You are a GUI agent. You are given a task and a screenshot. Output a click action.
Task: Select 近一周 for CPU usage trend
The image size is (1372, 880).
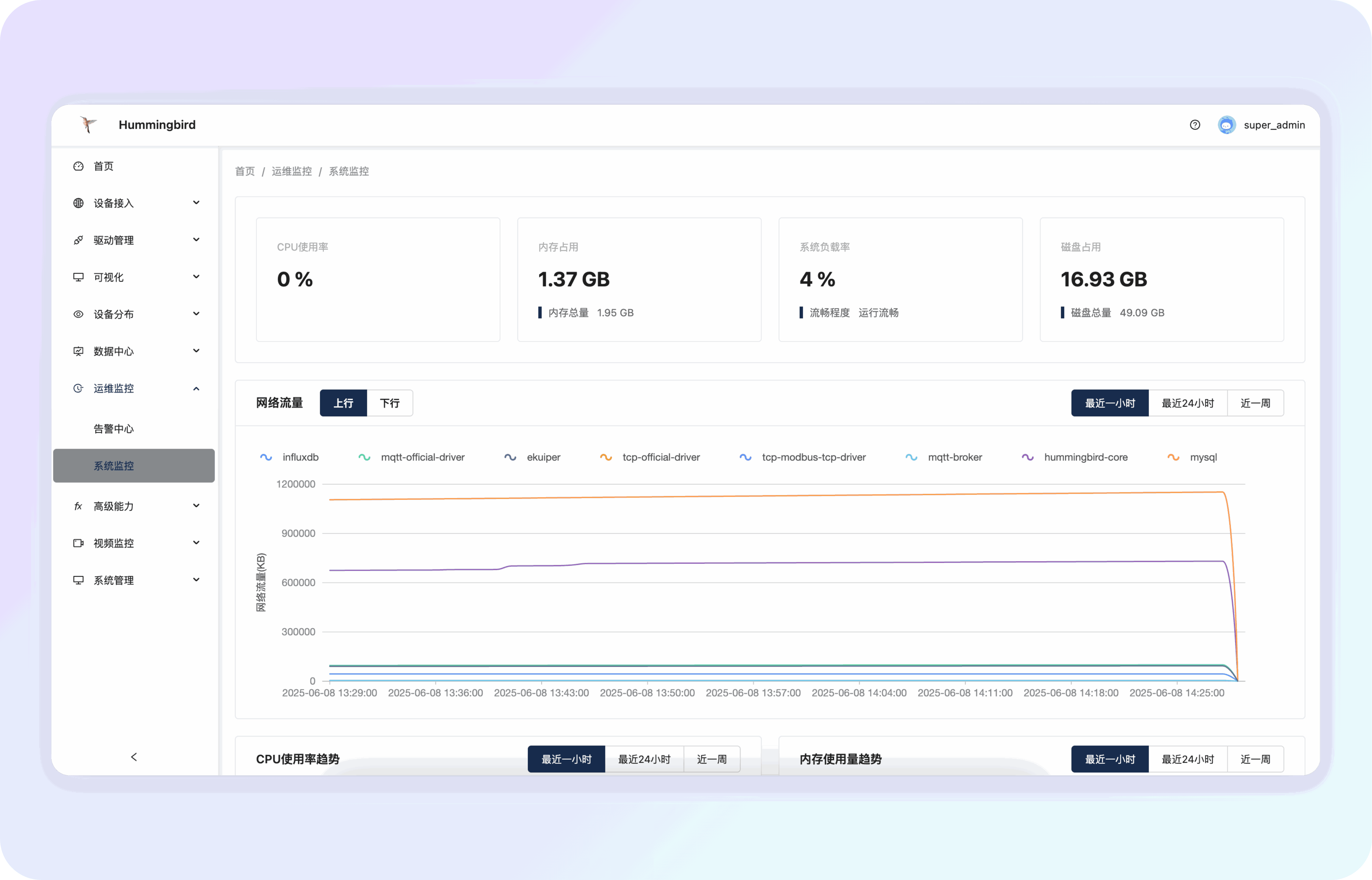(711, 759)
